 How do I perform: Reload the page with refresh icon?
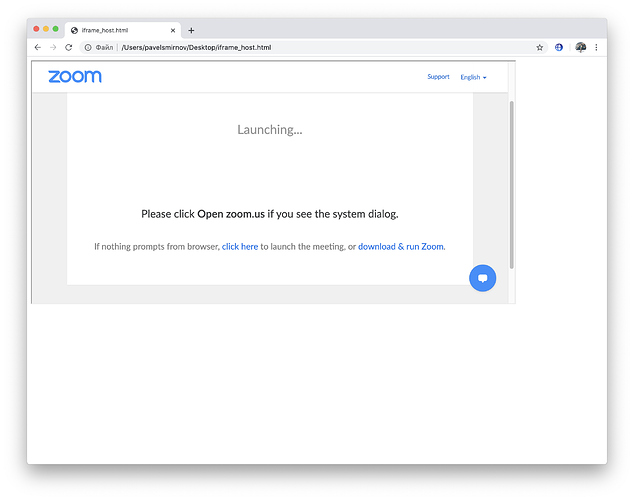pos(69,47)
